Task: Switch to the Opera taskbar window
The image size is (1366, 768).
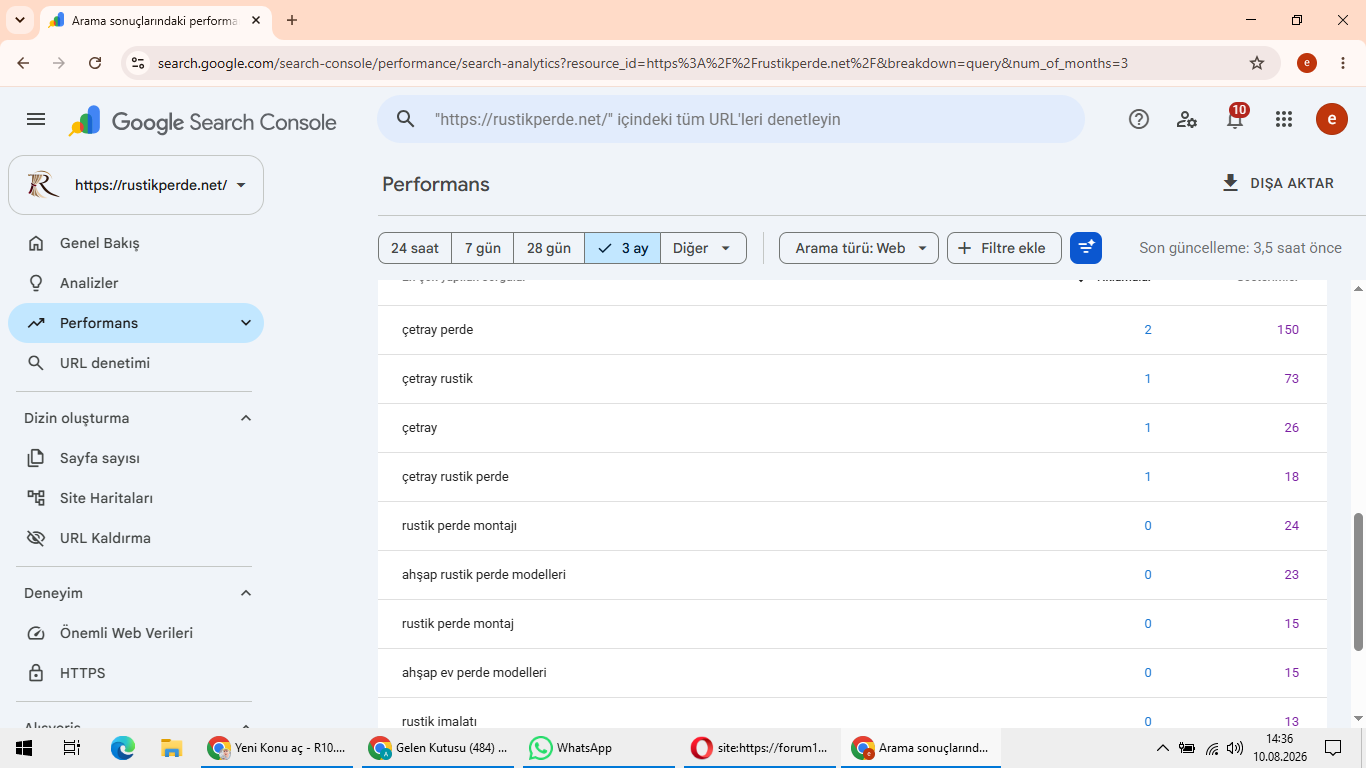Action: pos(759,748)
